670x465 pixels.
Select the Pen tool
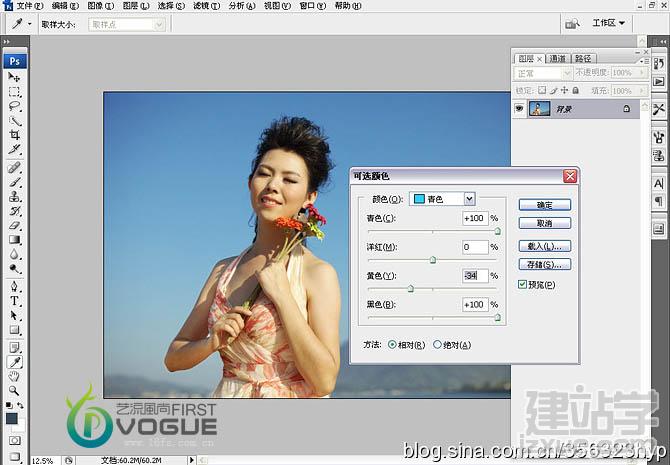pos(14,286)
